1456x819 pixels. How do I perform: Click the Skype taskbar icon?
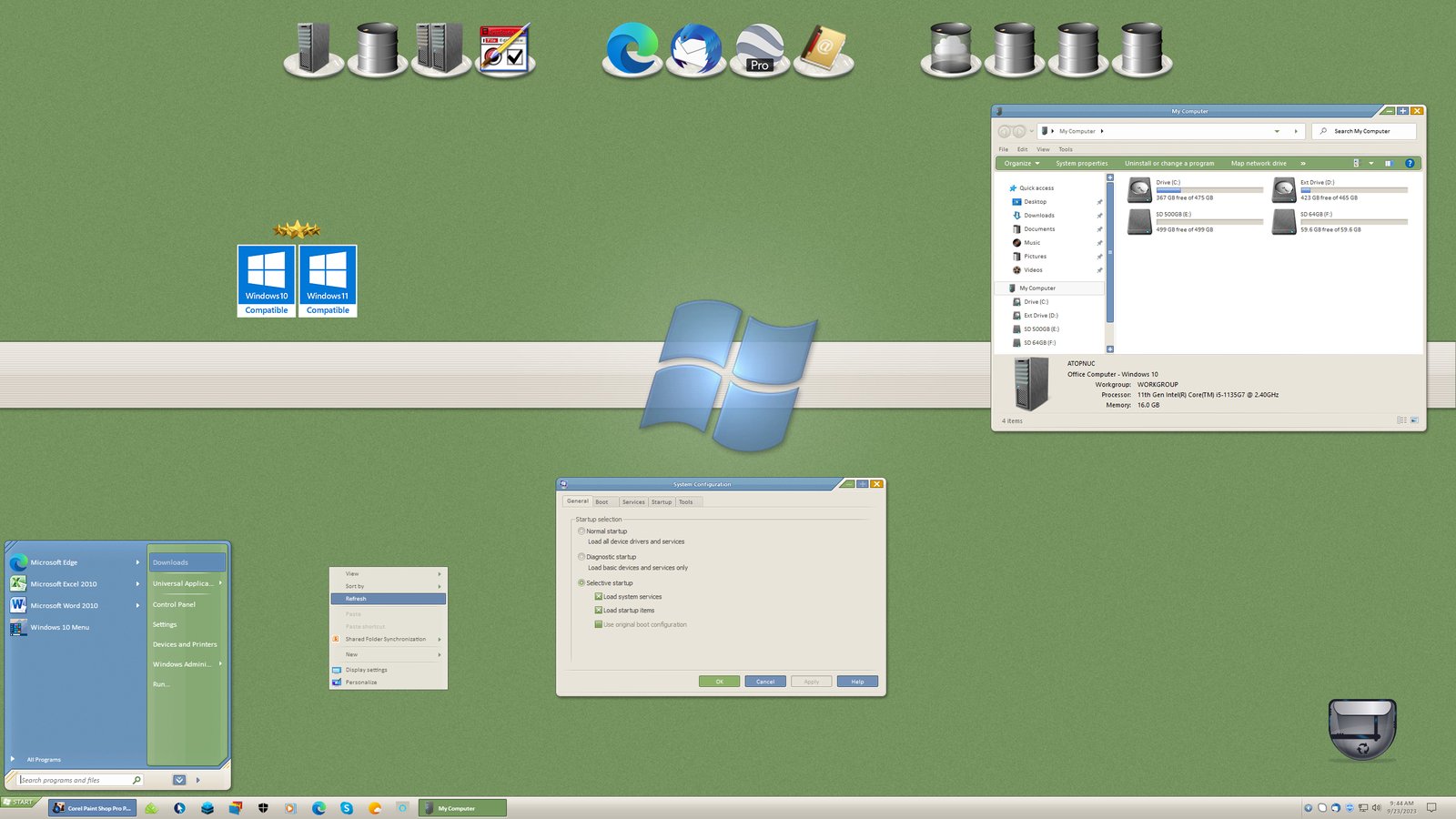[x=347, y=808]
